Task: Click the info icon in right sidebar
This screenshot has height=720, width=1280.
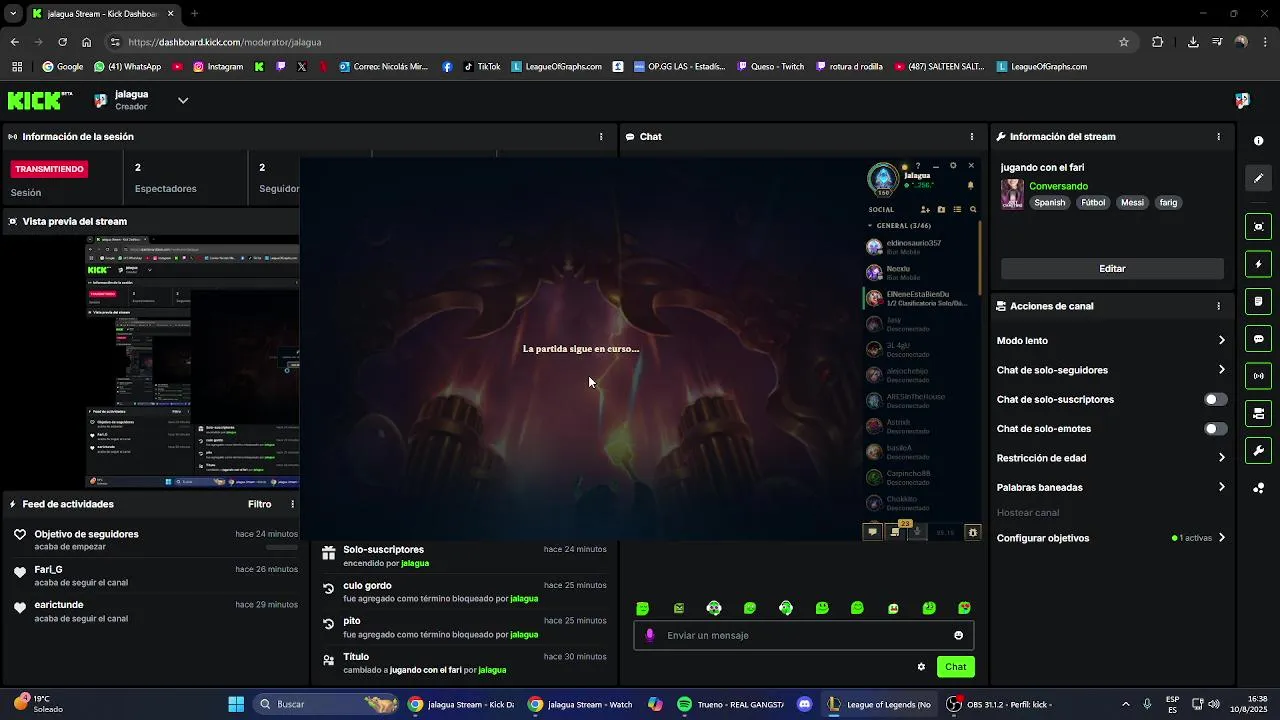Action: click(1259, 141)
